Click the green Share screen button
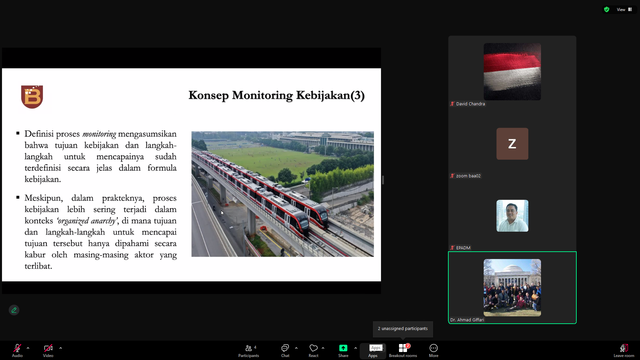 pos(343,350)
